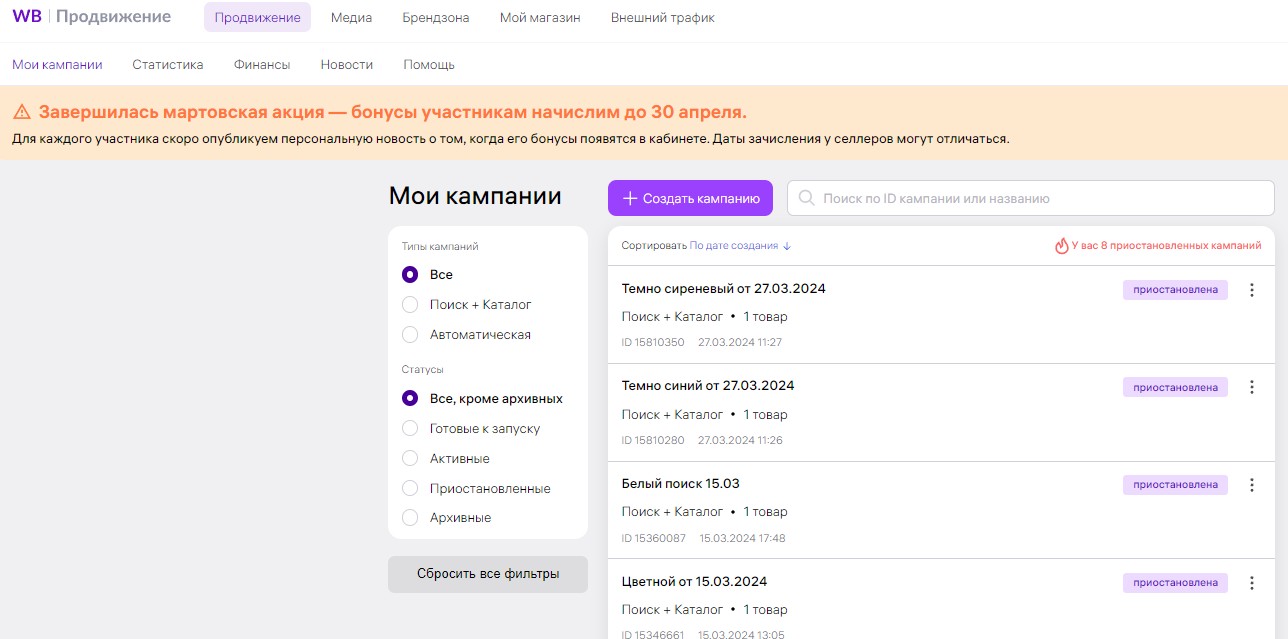Click the plus icon inside «Создать кампанию»
The width and height of the screenshot is (1288, 639).
click(630, 198)
